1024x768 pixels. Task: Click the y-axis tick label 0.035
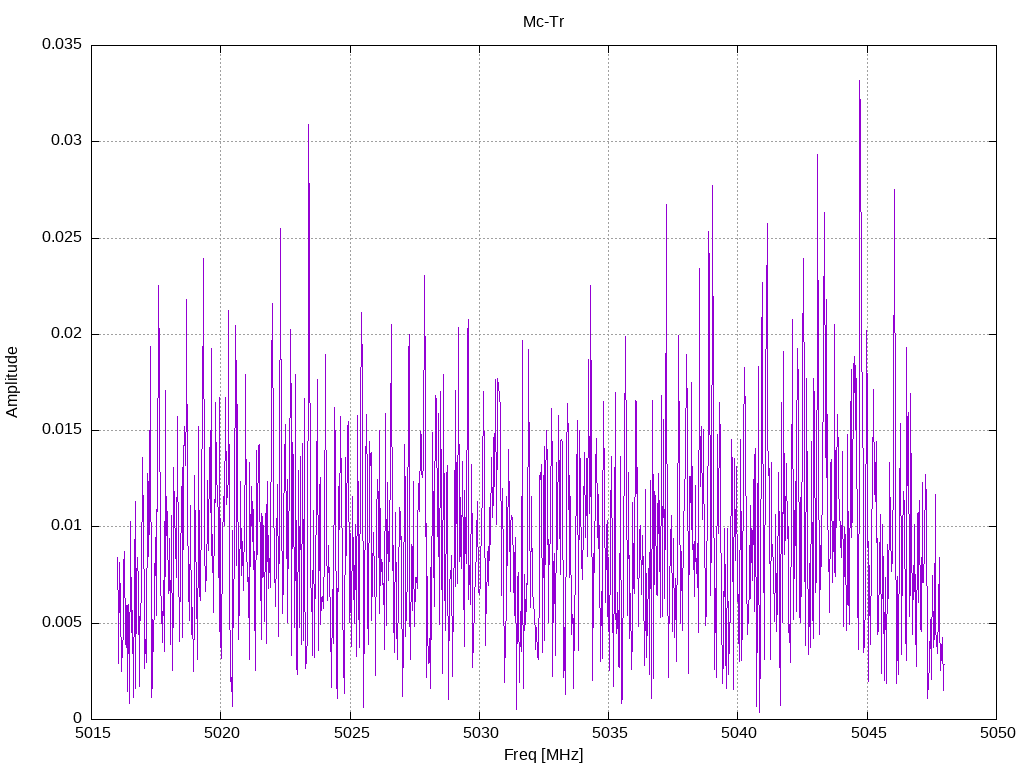tap(62, 44)
